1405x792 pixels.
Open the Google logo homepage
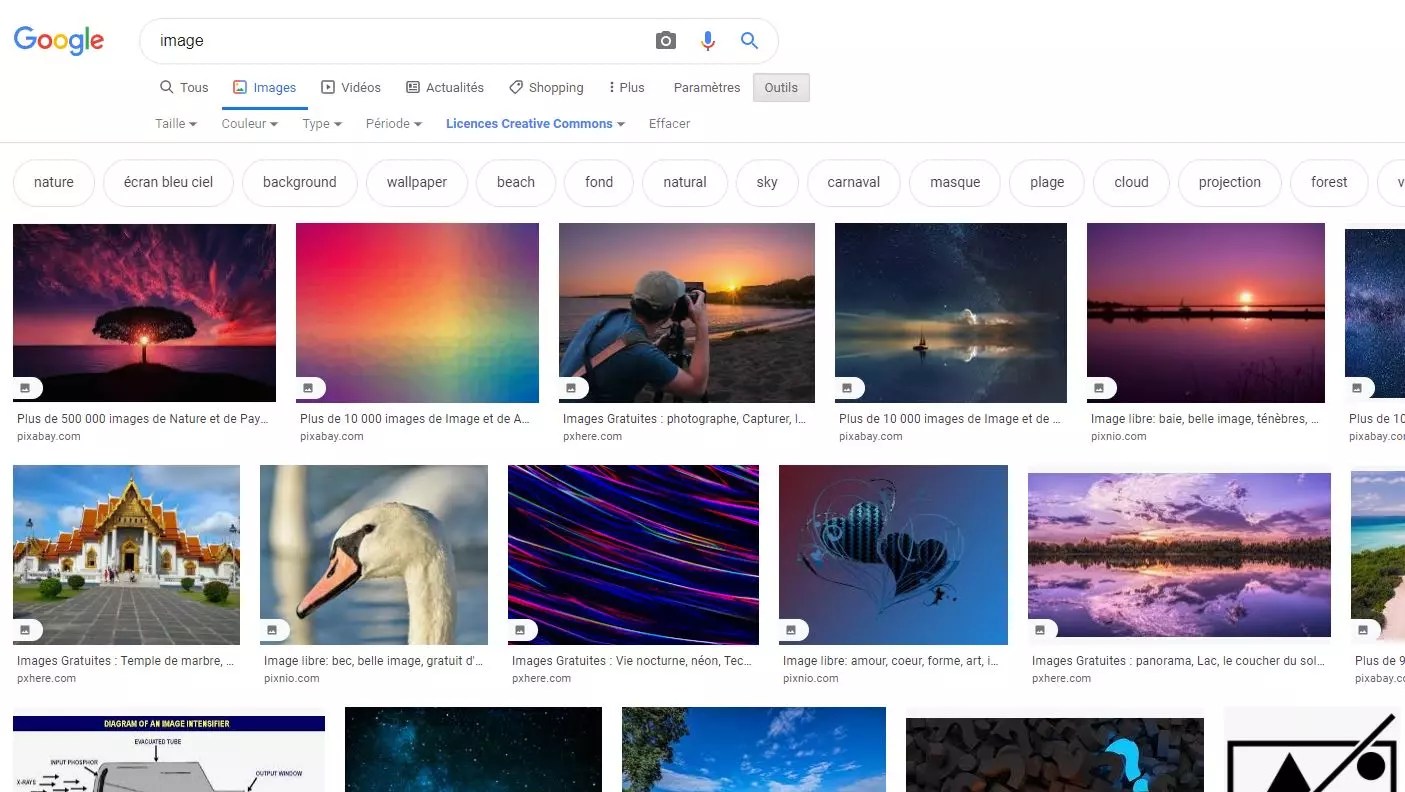[x=59, y=40]
